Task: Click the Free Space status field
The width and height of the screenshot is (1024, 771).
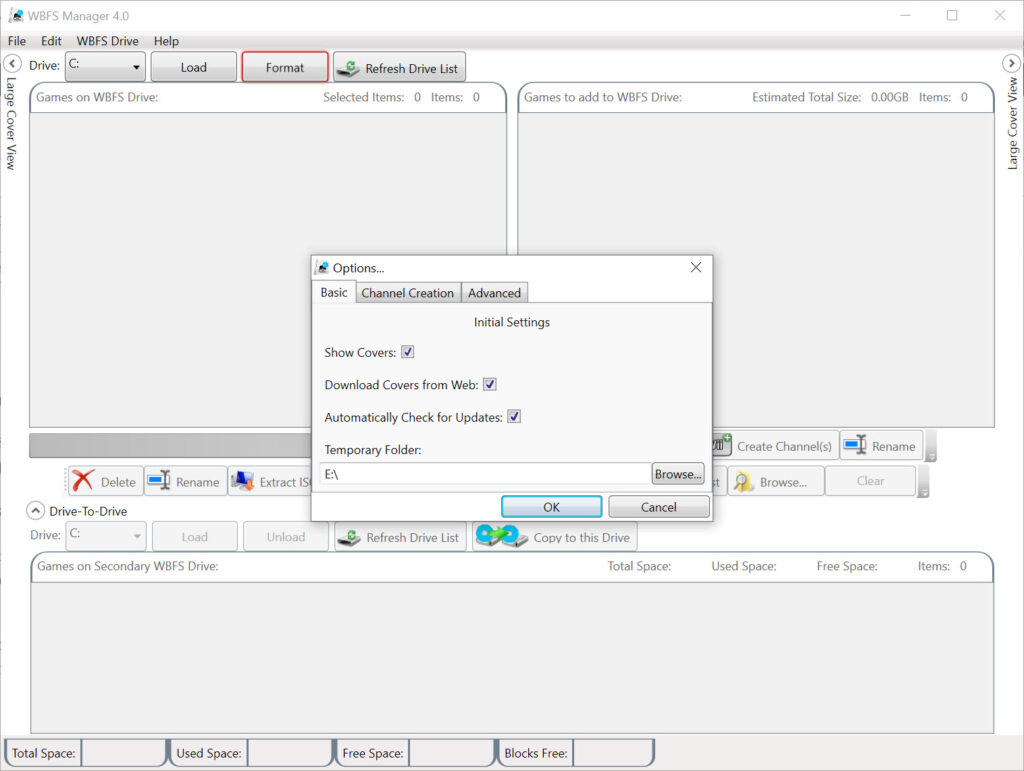Action: [451, 753]
